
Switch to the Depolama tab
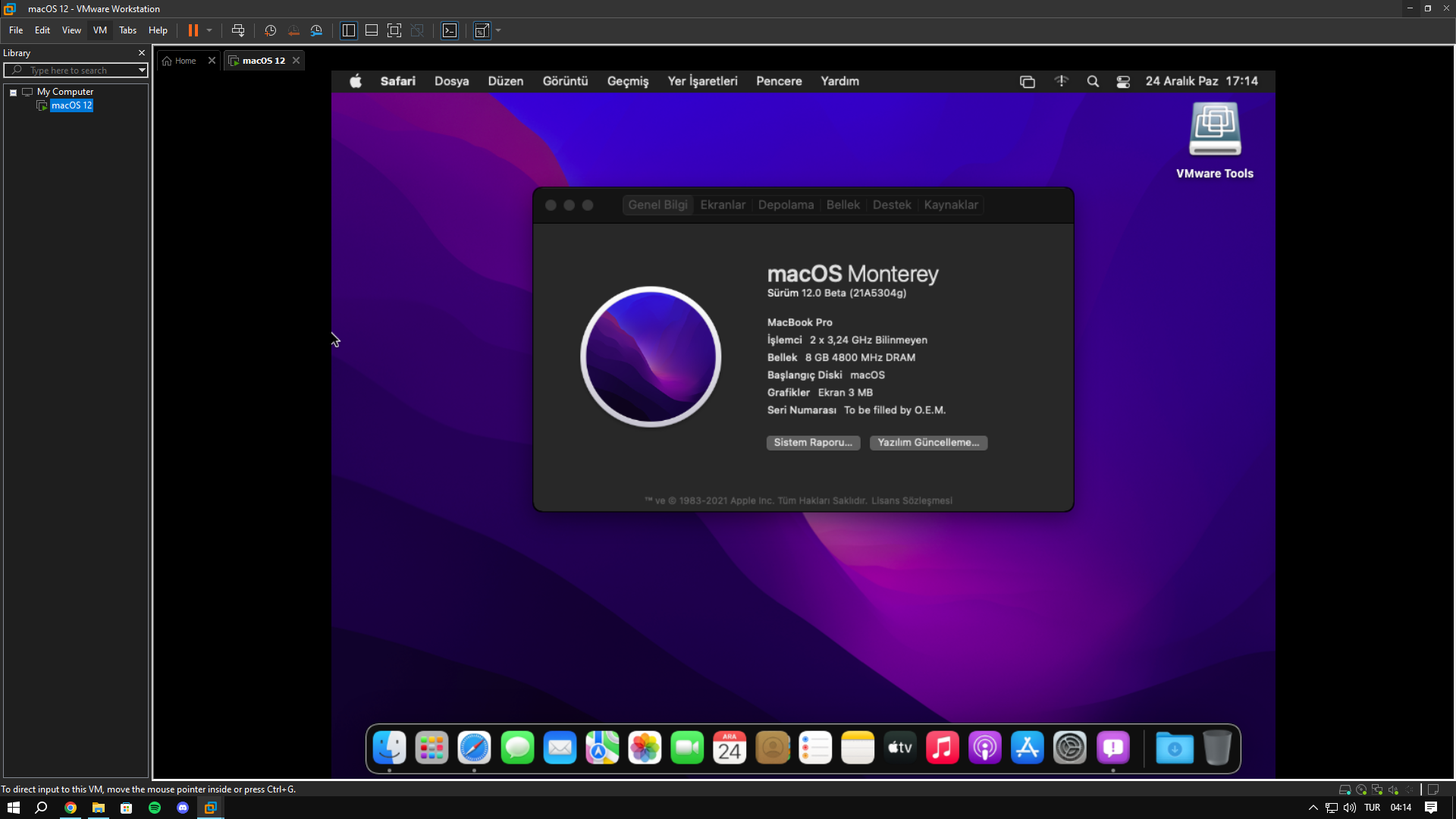(786, 205)
